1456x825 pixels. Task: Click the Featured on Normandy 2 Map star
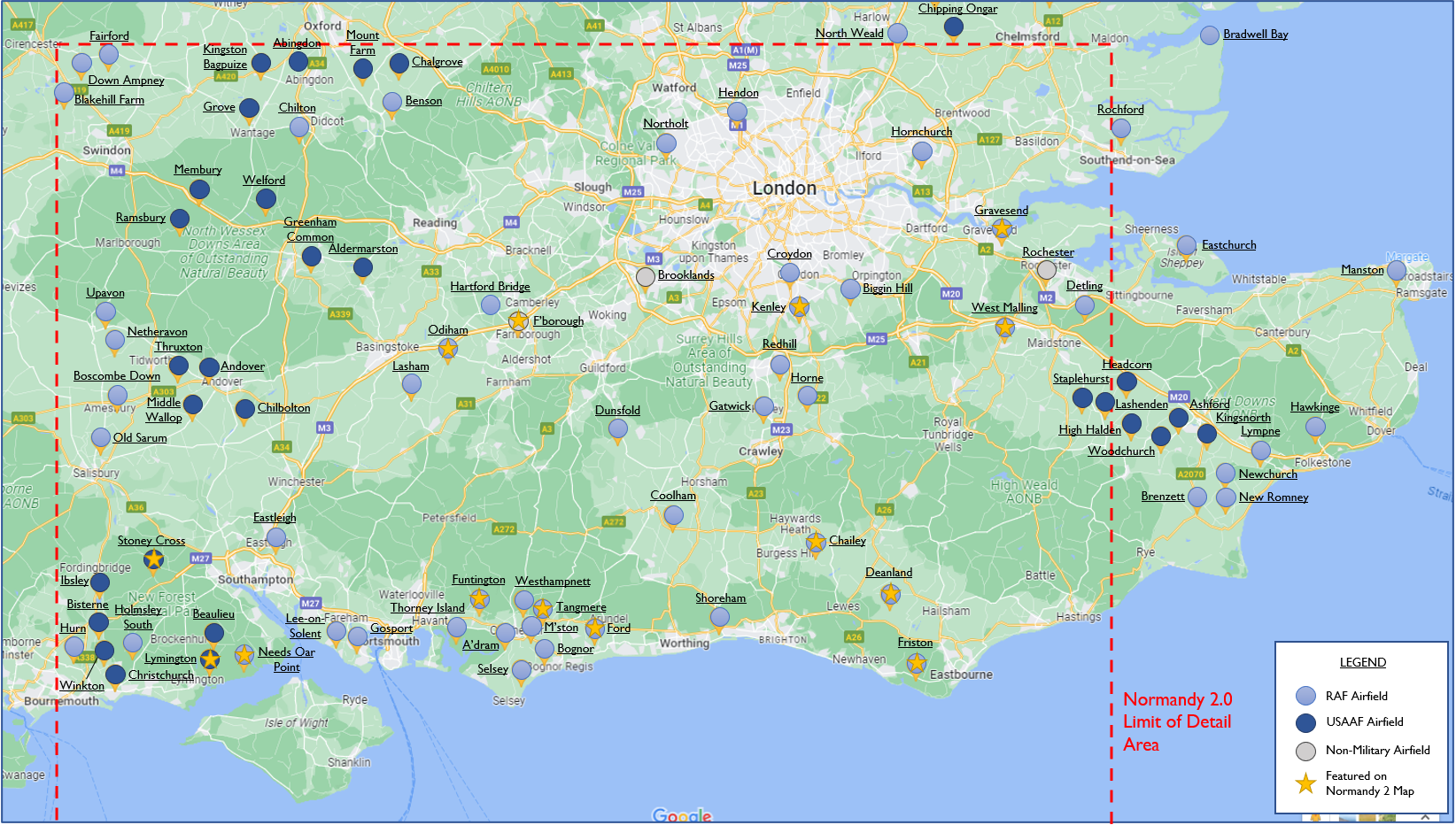(x=1305, y=783)
